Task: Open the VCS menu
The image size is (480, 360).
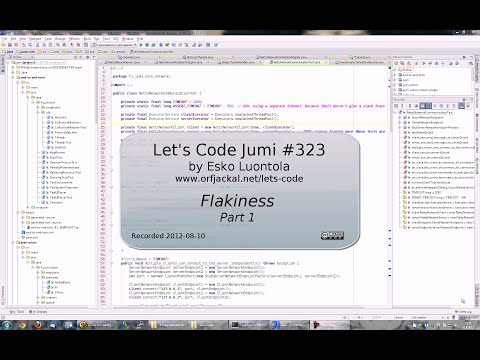Action: 116,39
